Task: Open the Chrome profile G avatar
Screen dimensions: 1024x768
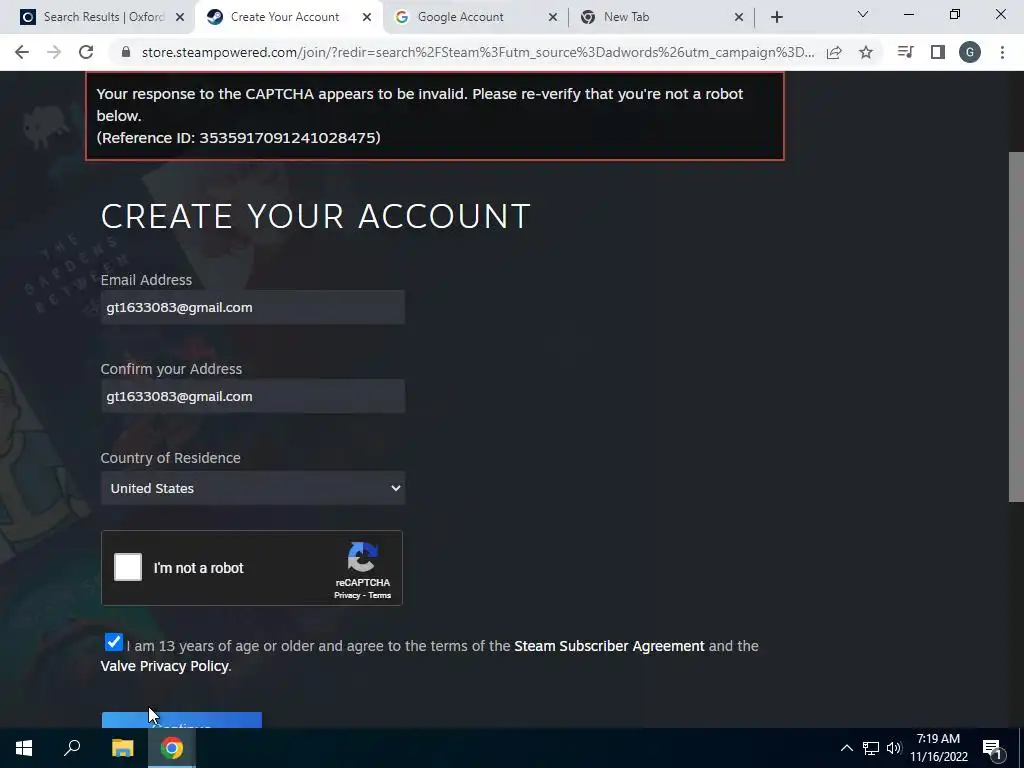Action: coord(970,52)
